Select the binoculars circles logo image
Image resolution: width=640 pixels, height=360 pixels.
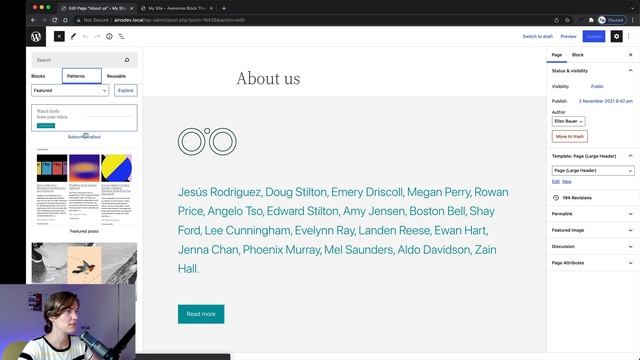tap(207, 141)
